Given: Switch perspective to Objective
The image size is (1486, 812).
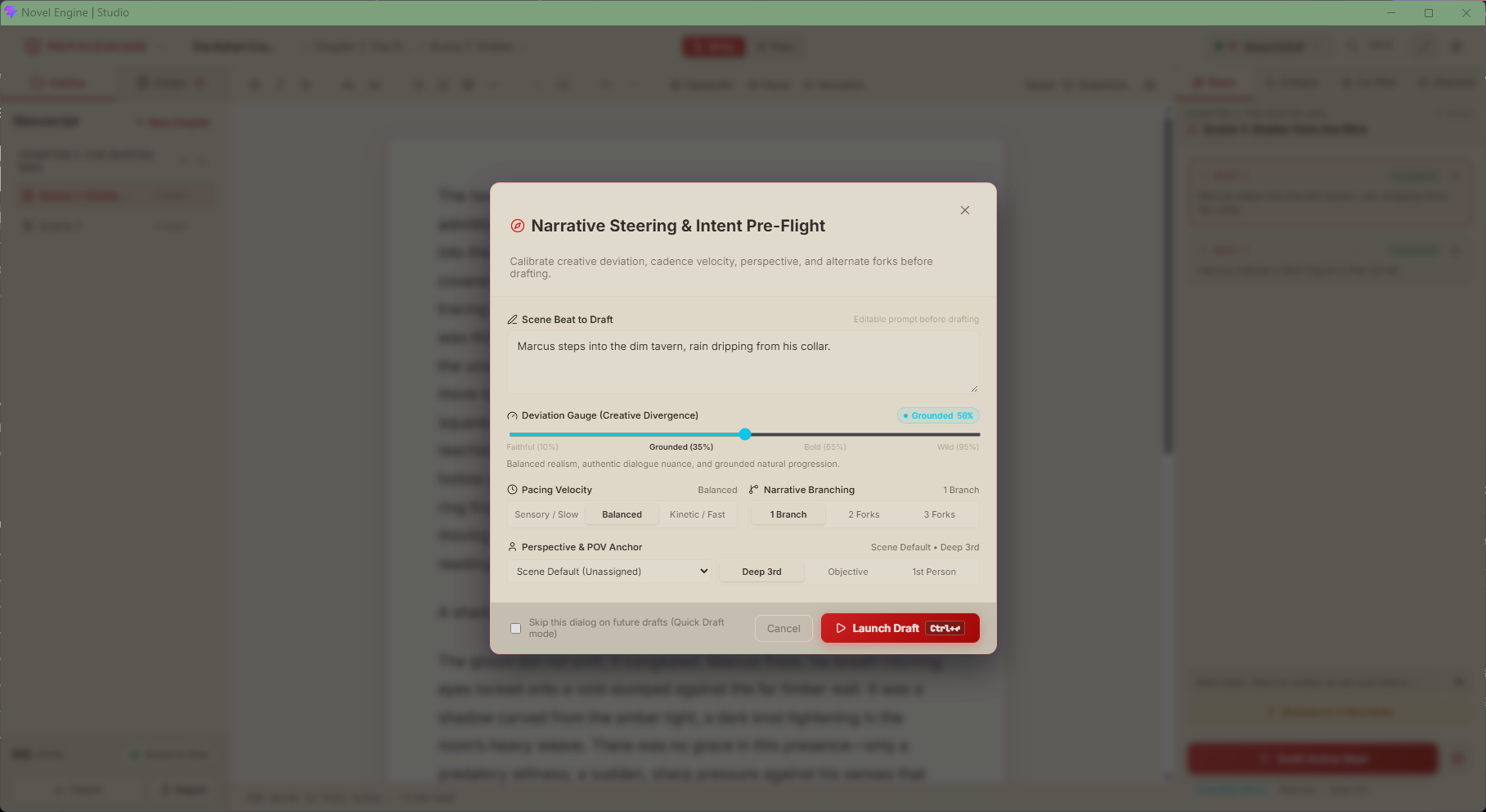Looking at the screenshot, I should tap(848, 572).
